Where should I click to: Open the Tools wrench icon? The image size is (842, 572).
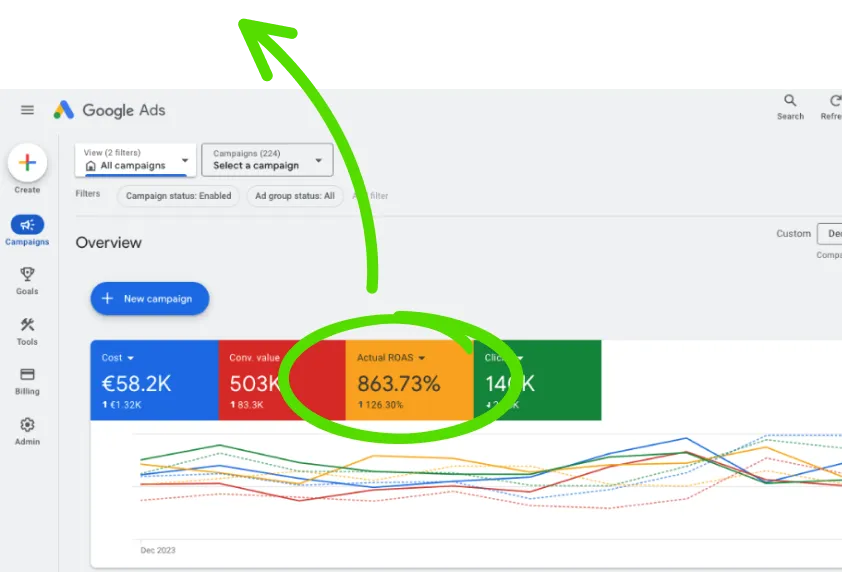pyautogui.click(x=27, y=325)
